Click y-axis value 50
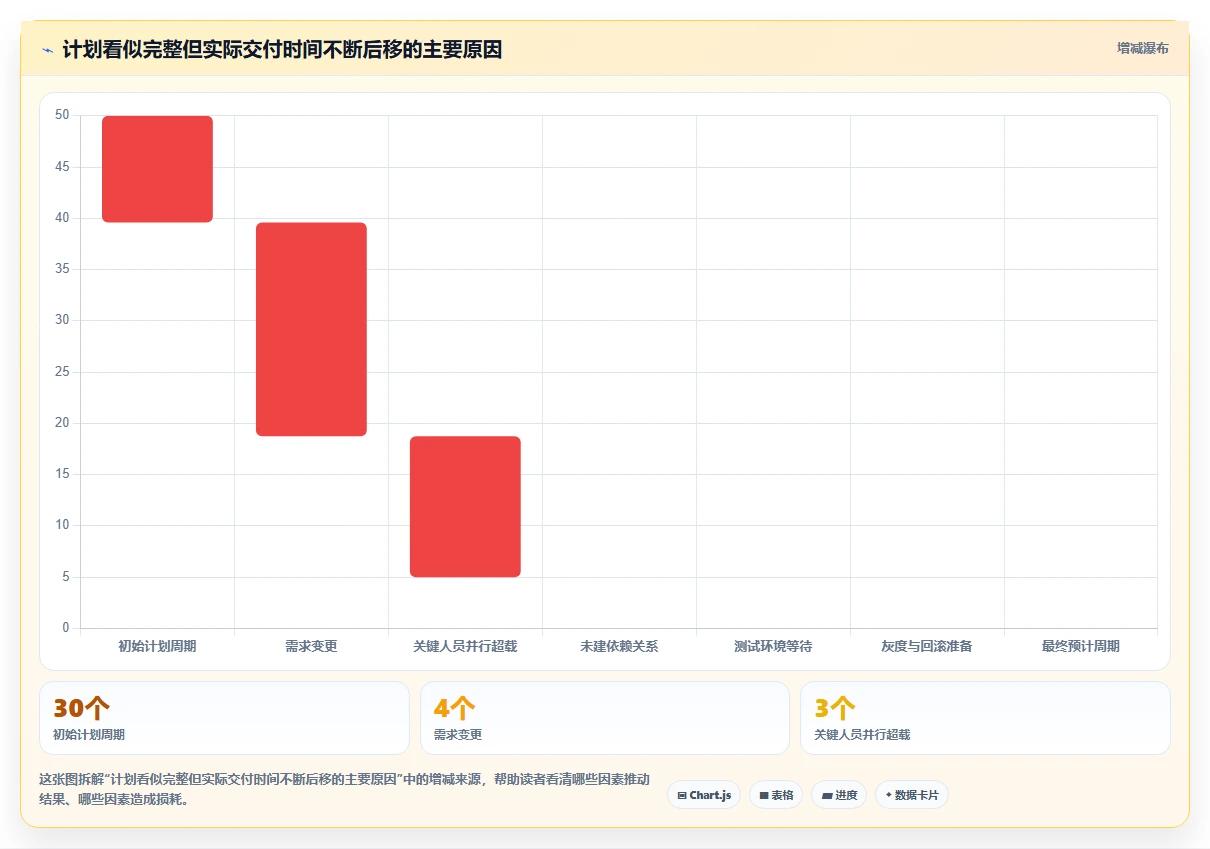 click(62, 115)
